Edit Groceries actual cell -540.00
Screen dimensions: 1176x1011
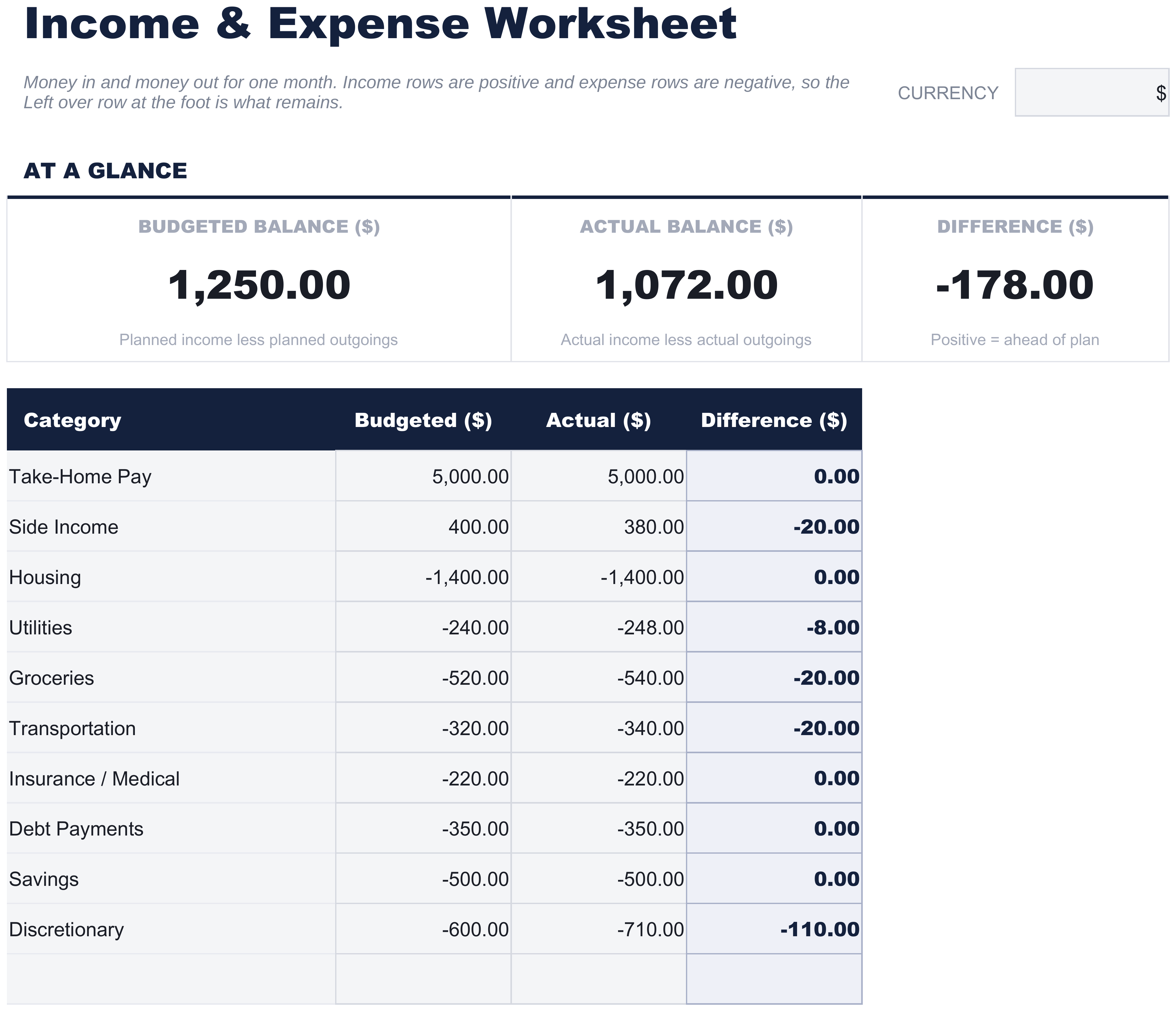599,678
